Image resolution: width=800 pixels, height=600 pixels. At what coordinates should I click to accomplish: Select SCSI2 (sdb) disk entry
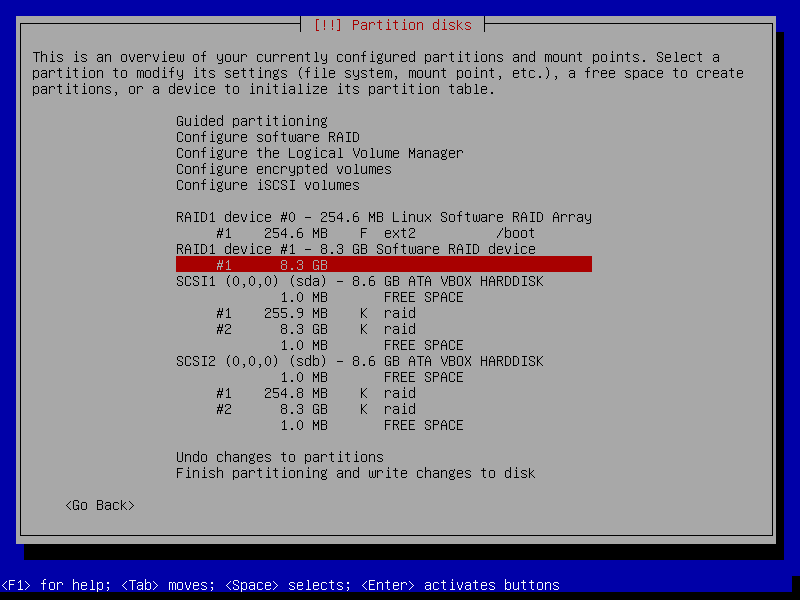pos(359,361)
